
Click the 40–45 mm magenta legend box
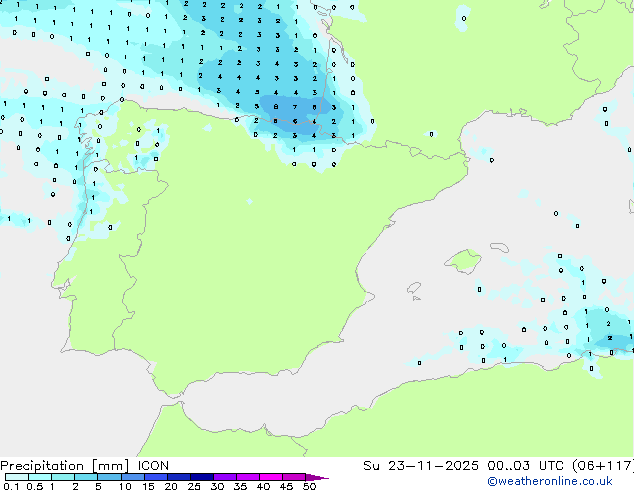point(271,477)
